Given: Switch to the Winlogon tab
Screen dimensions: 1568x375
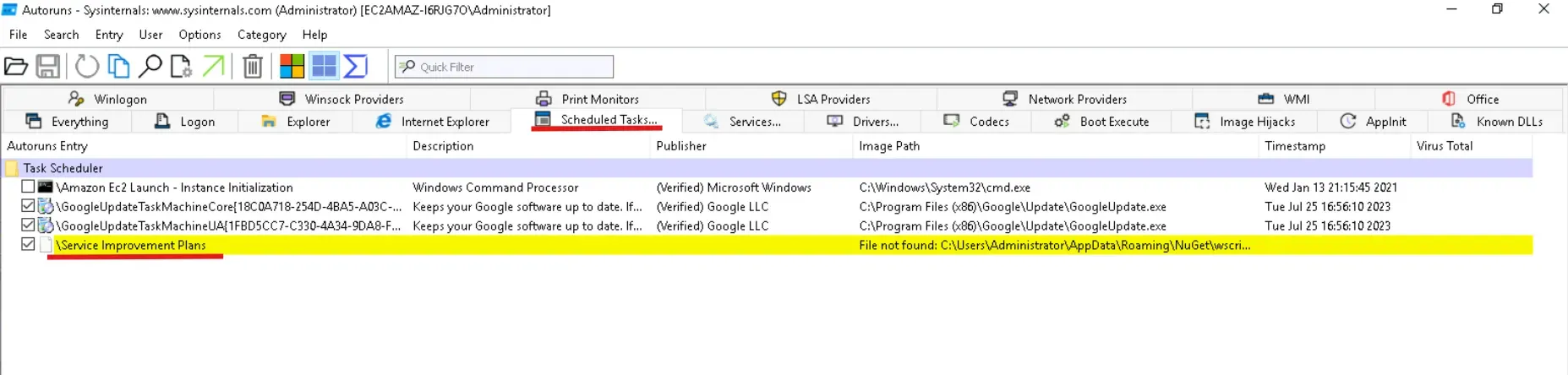Looking at the screenshot, I should [107, 99].
